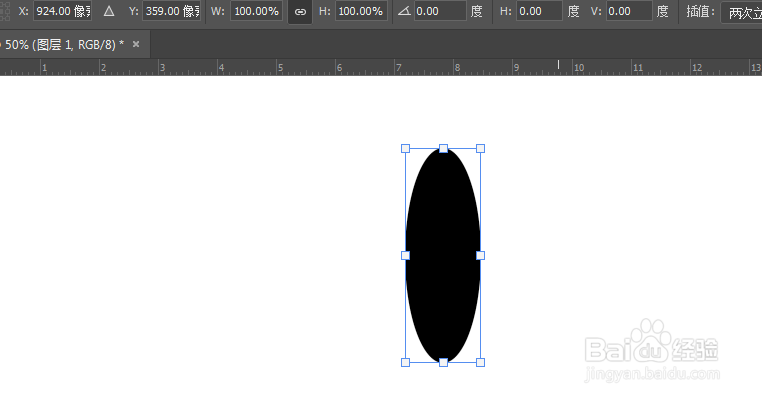This screenshot has width=762, height=400.
Task: Click the middle-left transform handle
Action: pyautogui.click(x=405, y=255)
